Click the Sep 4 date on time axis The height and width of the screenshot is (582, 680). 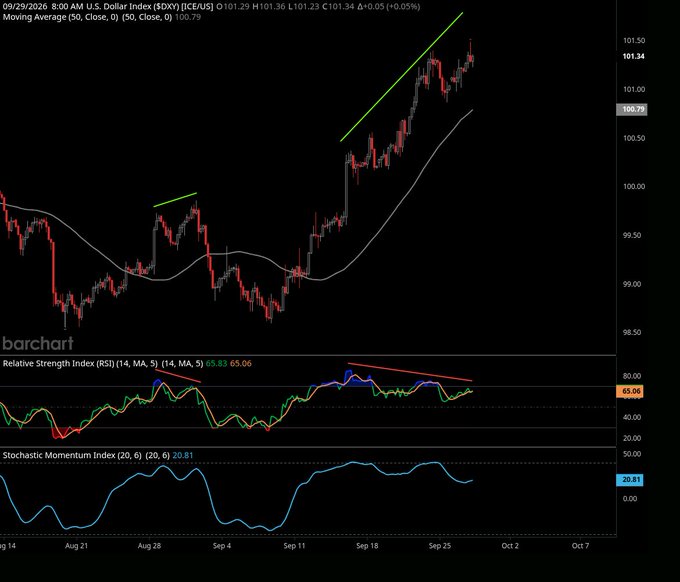[x=222, y=546]
